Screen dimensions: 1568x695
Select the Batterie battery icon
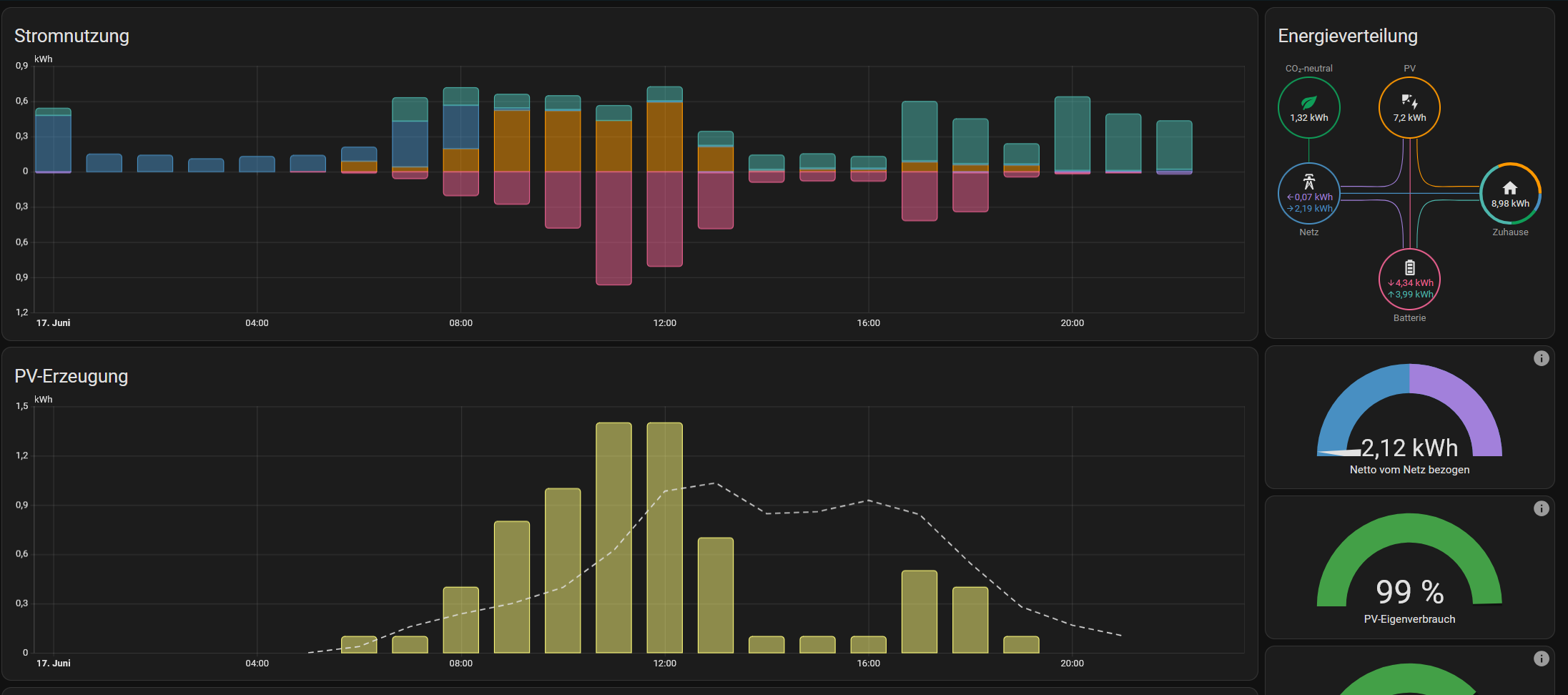pyautogui.click(x=1409, y=268)
